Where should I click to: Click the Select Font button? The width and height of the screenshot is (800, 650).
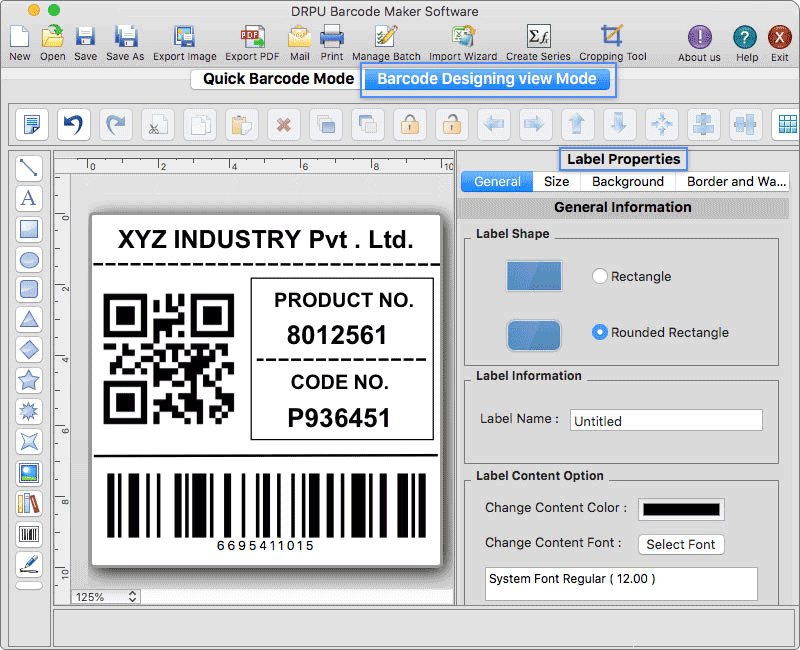tap(681, 544)
